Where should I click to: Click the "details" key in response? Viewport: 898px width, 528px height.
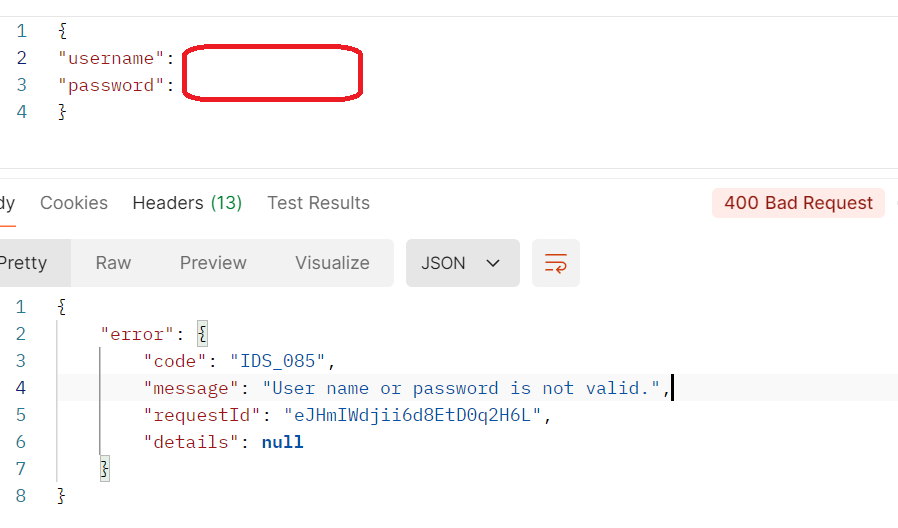click(x=191, y=442)
